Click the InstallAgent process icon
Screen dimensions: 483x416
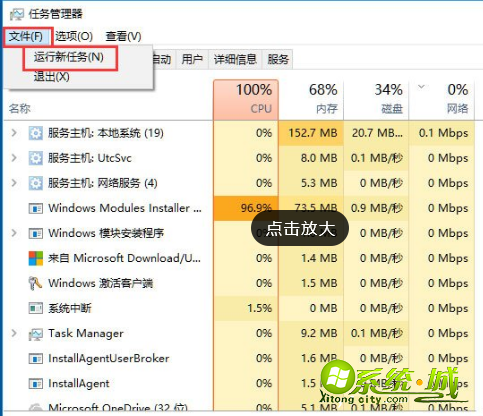pyautogui.click(x=35, y=384)
